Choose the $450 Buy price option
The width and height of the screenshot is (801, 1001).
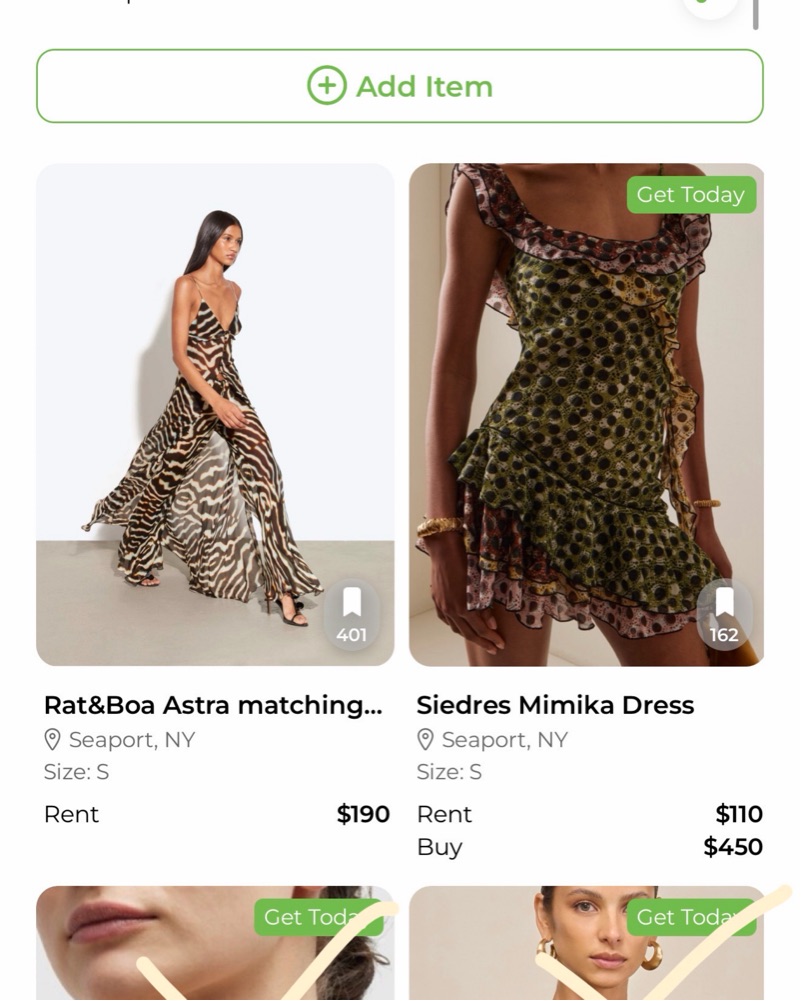pyautogui.click(x=733, y=847)
